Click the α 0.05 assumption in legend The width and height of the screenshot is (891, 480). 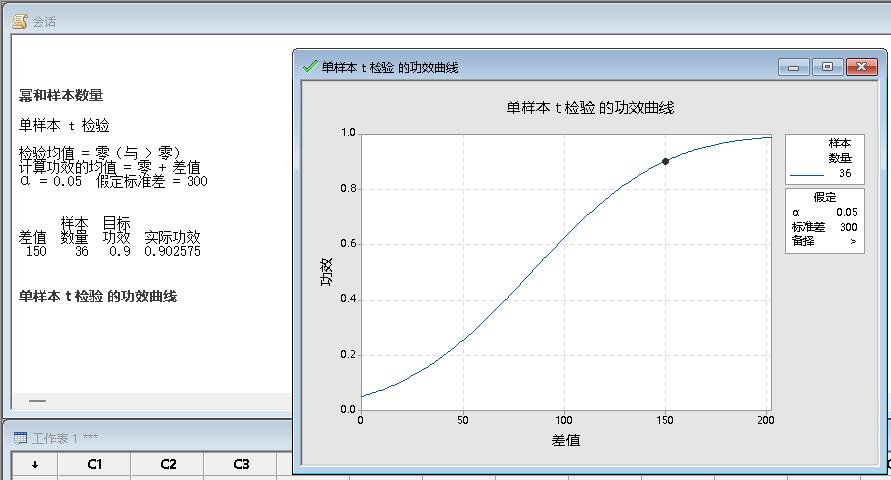pyautogui.click(x=825, y=212)
